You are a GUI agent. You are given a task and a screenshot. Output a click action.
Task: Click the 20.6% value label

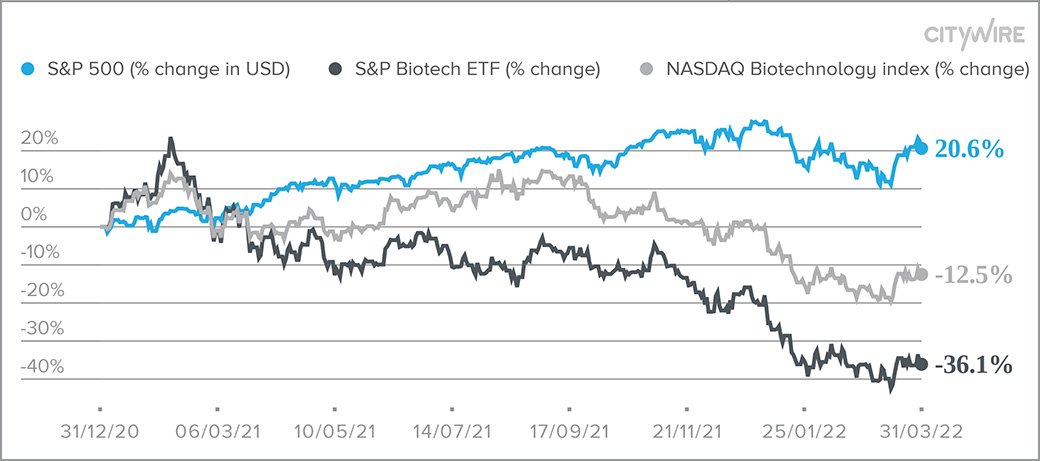(x=969, y=149)
